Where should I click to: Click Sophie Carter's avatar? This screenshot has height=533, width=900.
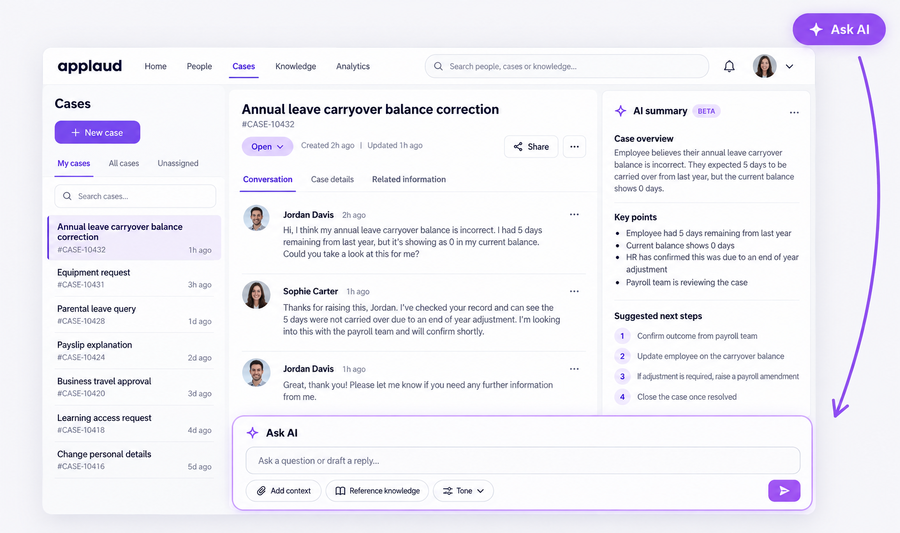pos(256,295)
